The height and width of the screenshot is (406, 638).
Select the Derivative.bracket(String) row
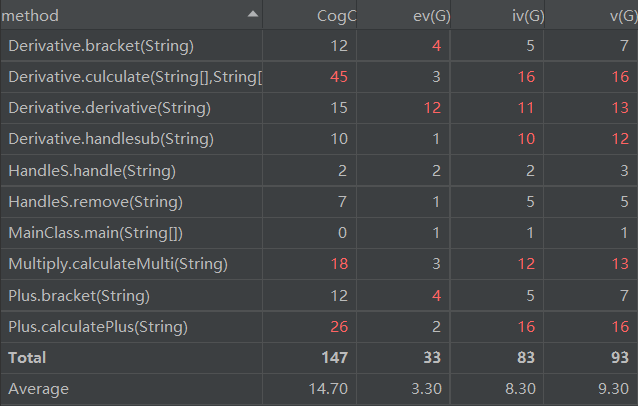(x=100, y=46)
